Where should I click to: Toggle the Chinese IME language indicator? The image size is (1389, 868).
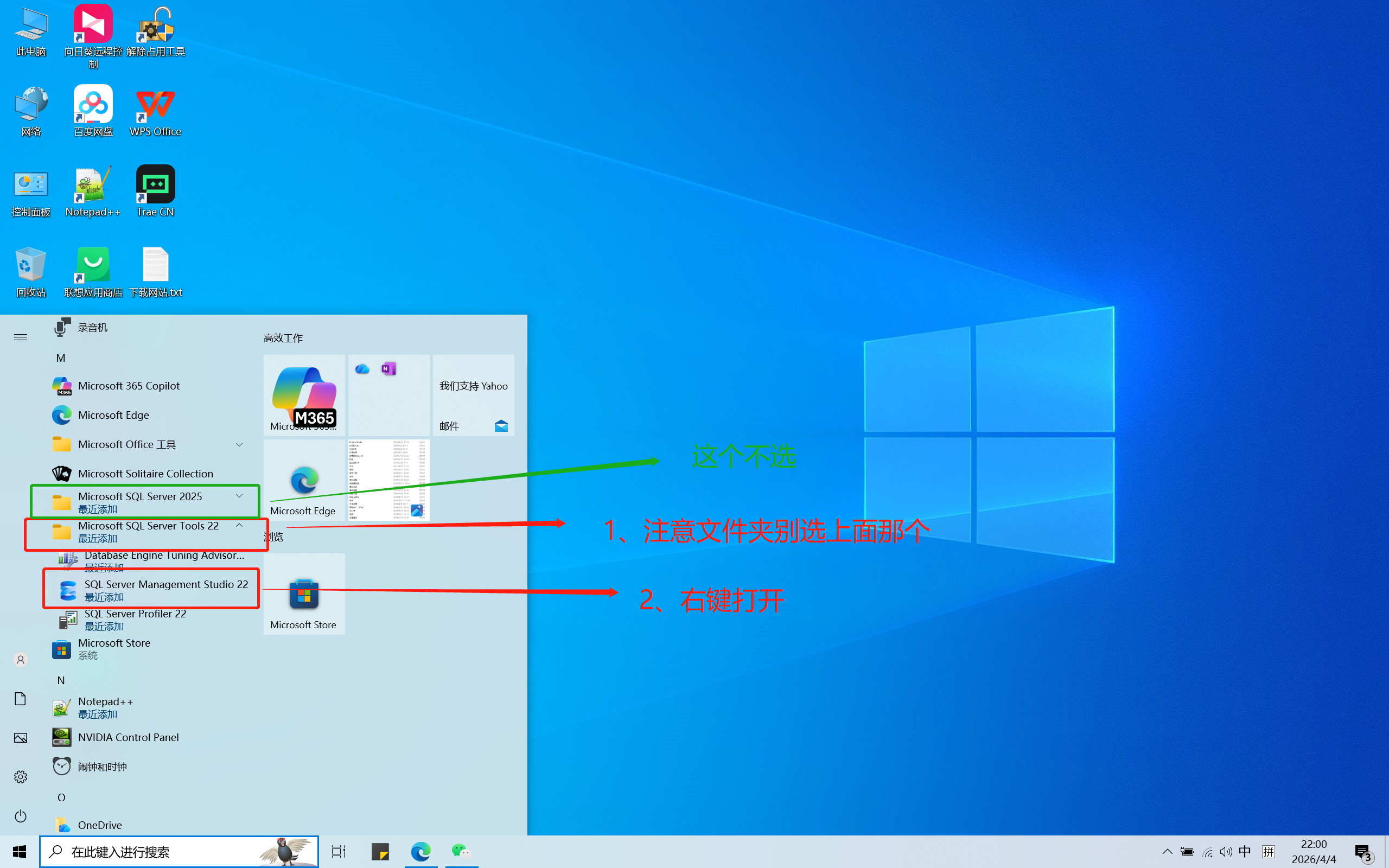[1244, 851]
